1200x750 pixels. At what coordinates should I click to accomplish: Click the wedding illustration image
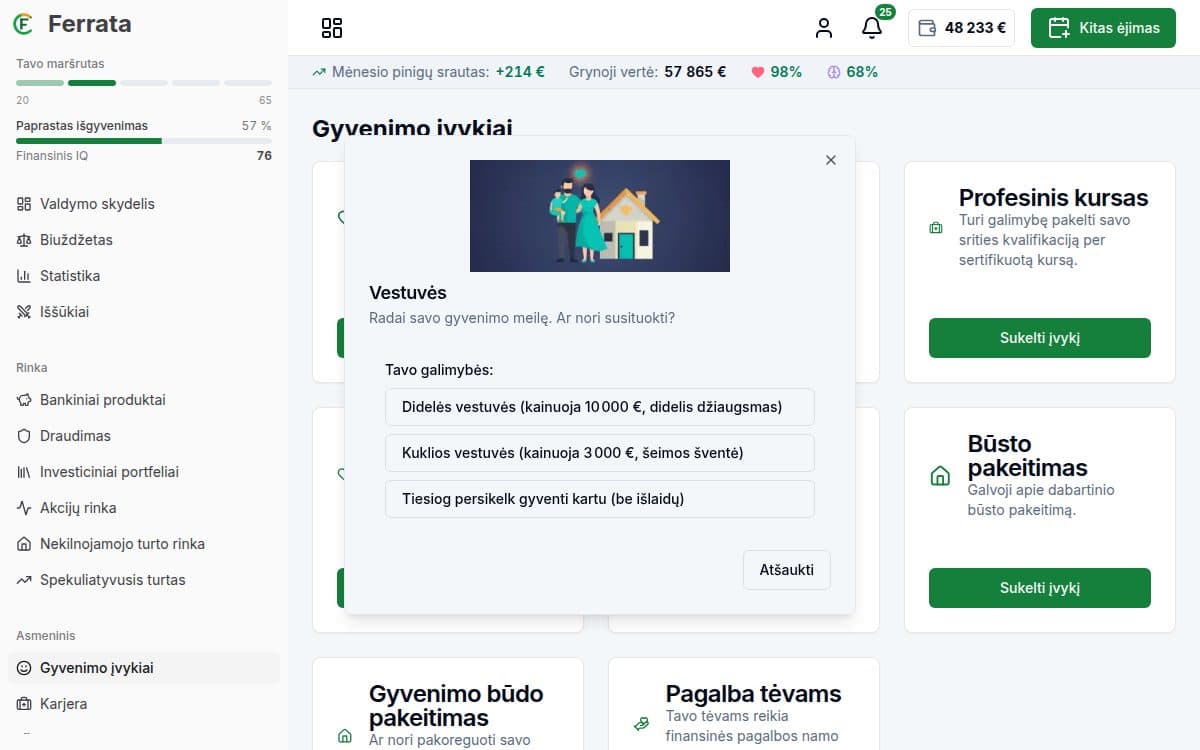pyautogui.click(x=600, y=216)
